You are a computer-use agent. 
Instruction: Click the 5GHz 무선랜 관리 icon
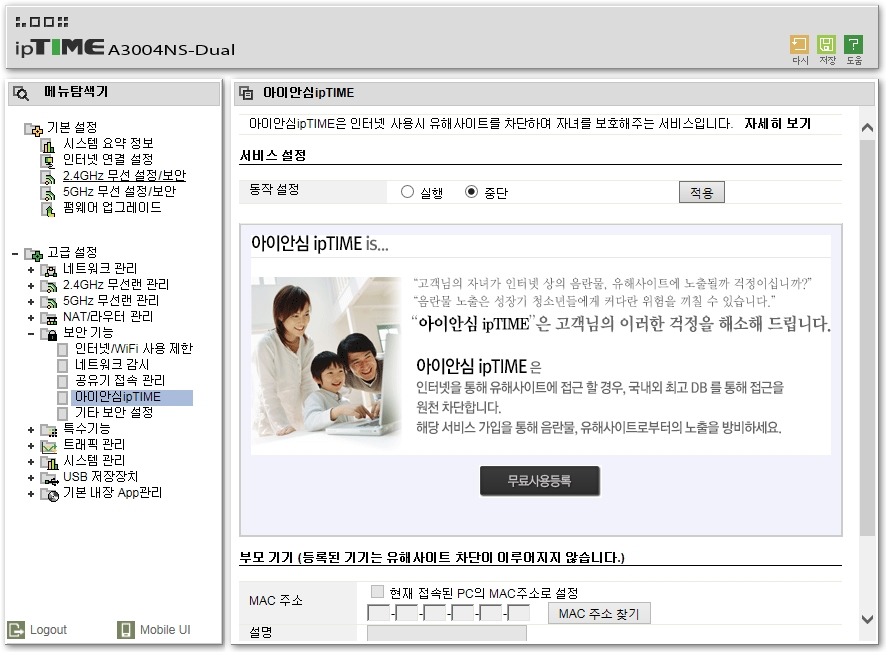49,301
